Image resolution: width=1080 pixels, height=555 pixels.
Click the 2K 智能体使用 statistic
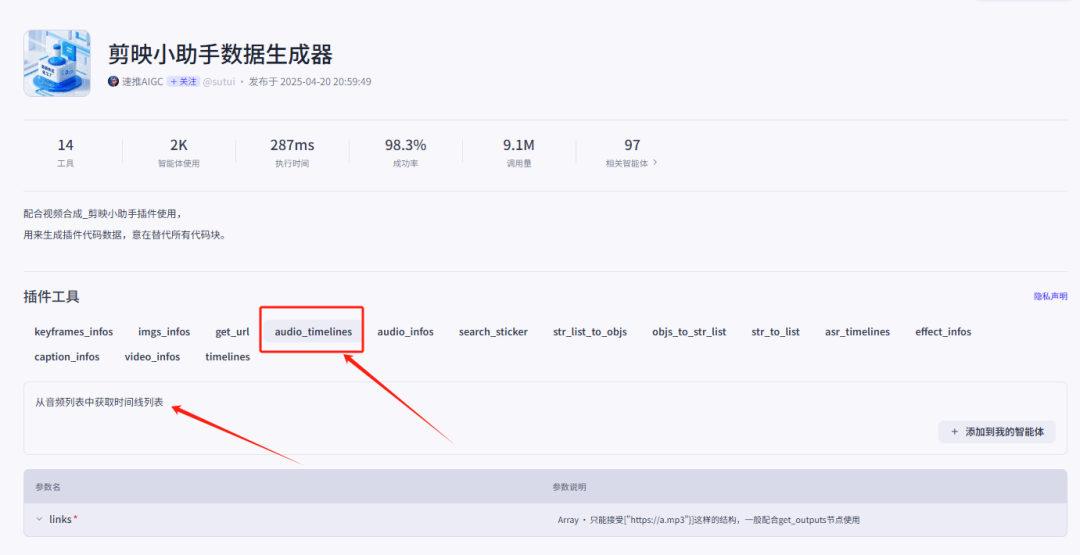[x=178, y=153]
